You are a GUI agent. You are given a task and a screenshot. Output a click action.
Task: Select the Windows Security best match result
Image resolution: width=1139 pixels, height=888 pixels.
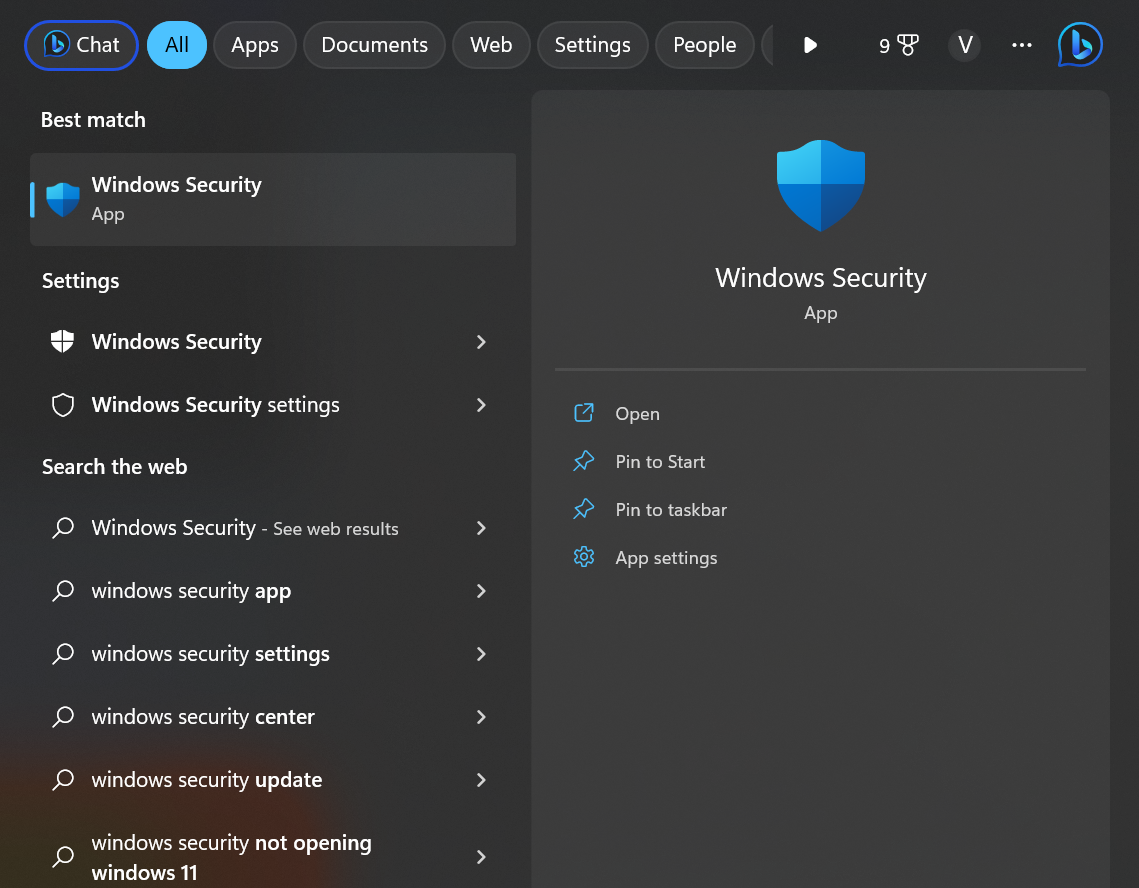pyautogui.click(x=273, y=199)
